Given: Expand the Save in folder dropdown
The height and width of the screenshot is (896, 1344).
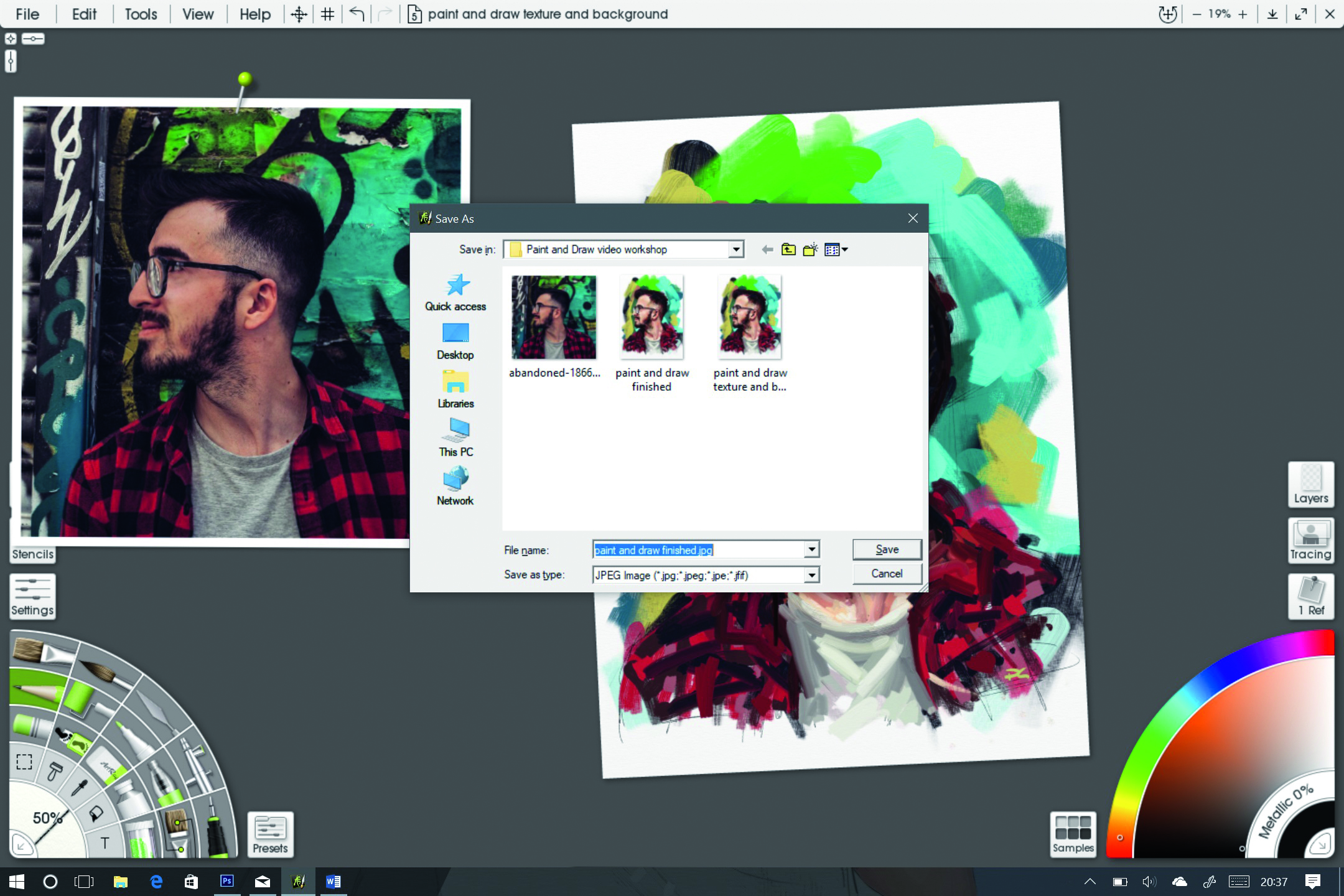Looking at the screenshot, I should (x=736, y=250).
